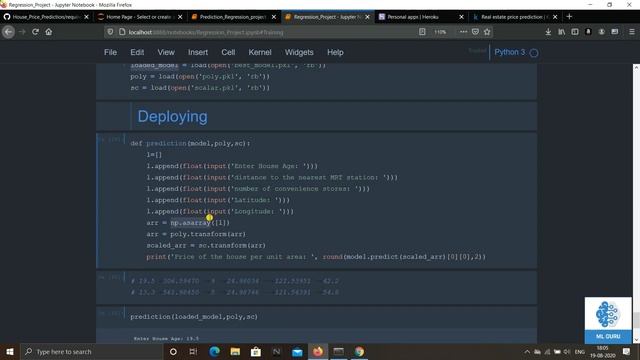Screen dimensions: 640x360
Task: Launch Microsoft Edge from taskbar
Action: pyautogui.click(x=214, y=351)
